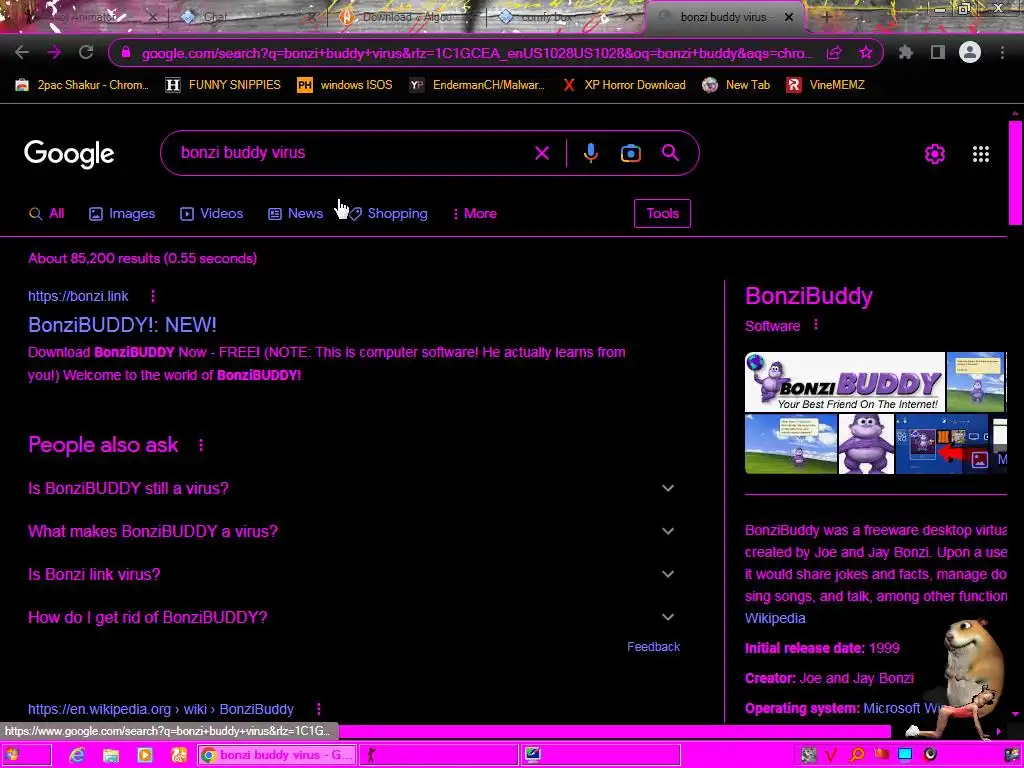This screenshot has height=768, width=1024.
Task: Click the red magnifier tray icon
Action: pyautogui.click(x=857, y=756)
